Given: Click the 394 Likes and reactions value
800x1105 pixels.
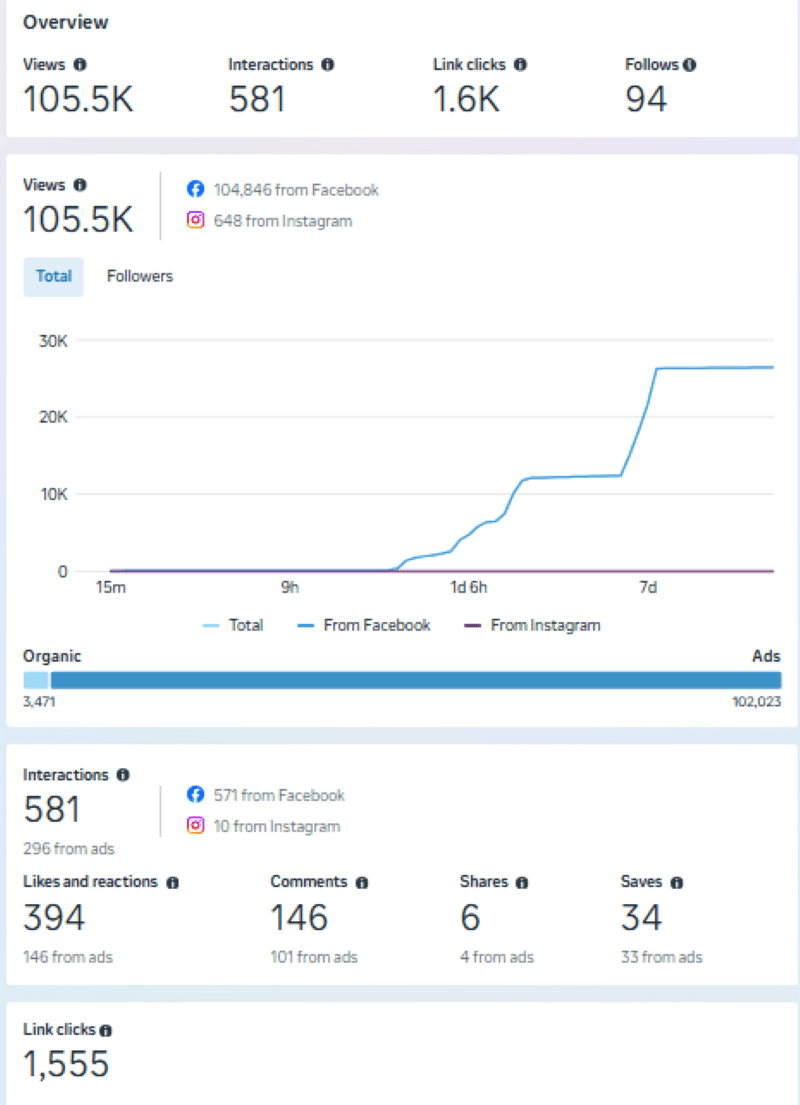Looking at the screenshot, I should (x=54, y=917).
